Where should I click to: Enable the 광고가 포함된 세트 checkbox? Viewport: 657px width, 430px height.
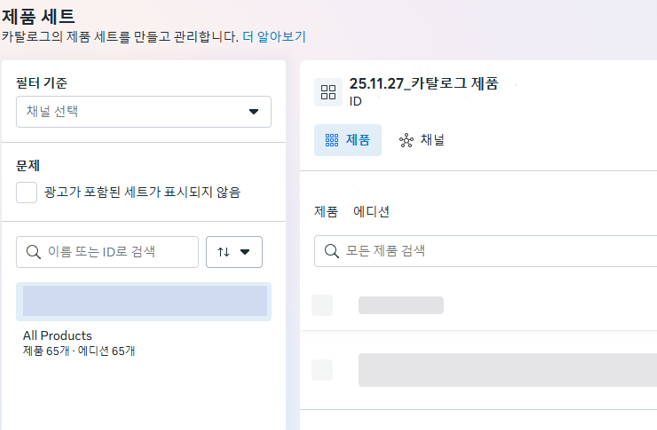(x=27, y=191)
